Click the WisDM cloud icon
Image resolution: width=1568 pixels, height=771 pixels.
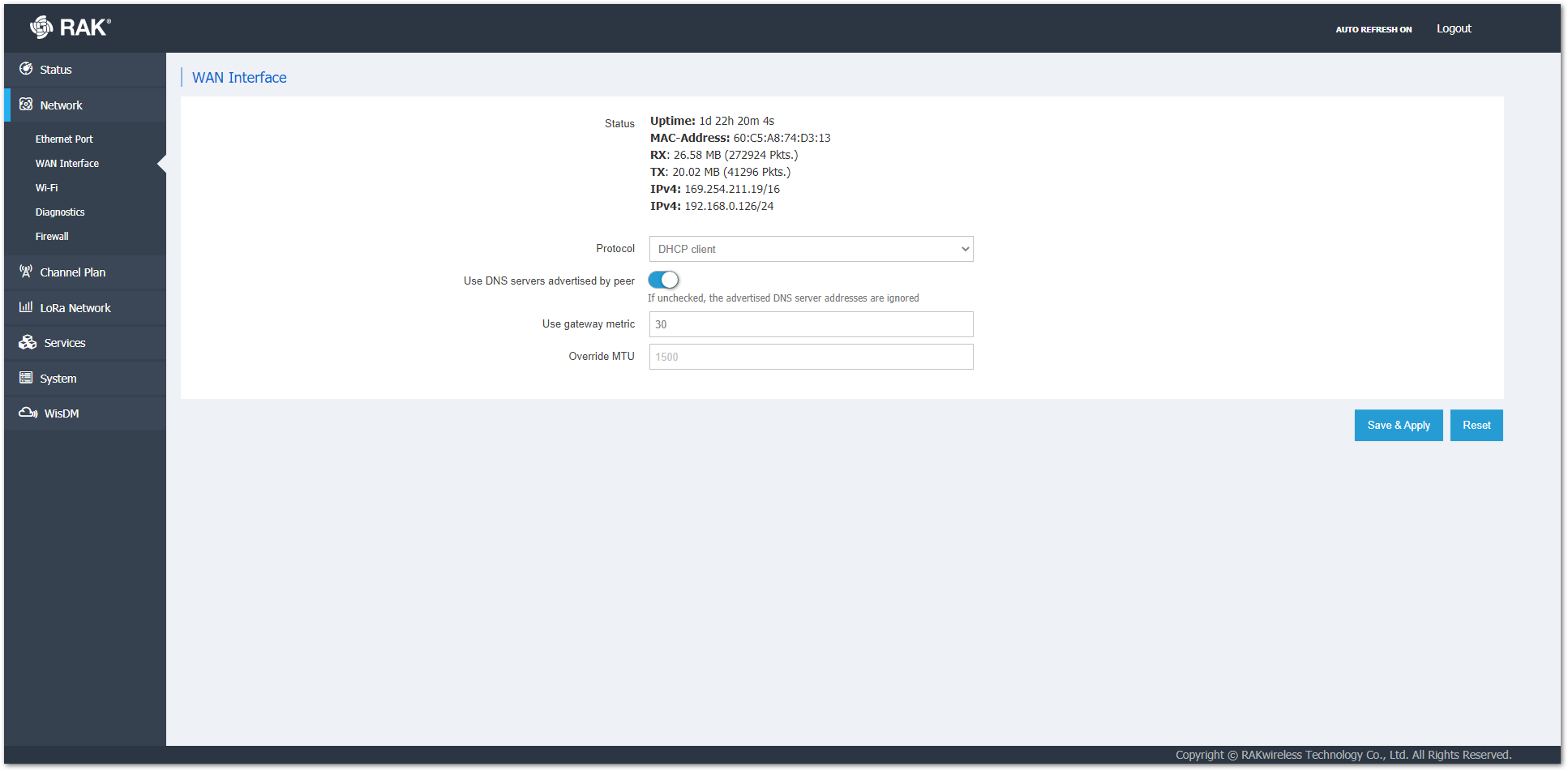pyautogui.click(x=28, y=413)
